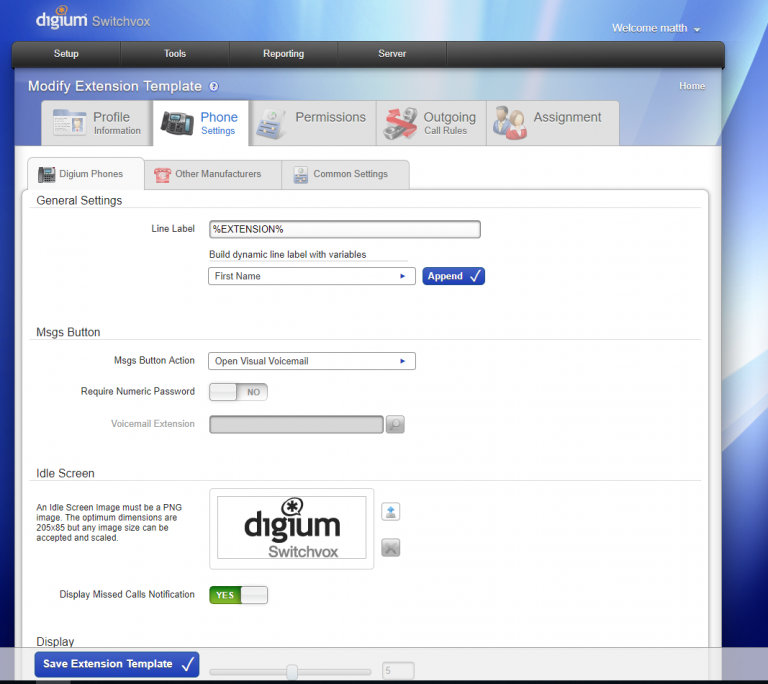Select the Common Settings sub-tab
This screenshot has width=768, height=684.
(345, 174)
